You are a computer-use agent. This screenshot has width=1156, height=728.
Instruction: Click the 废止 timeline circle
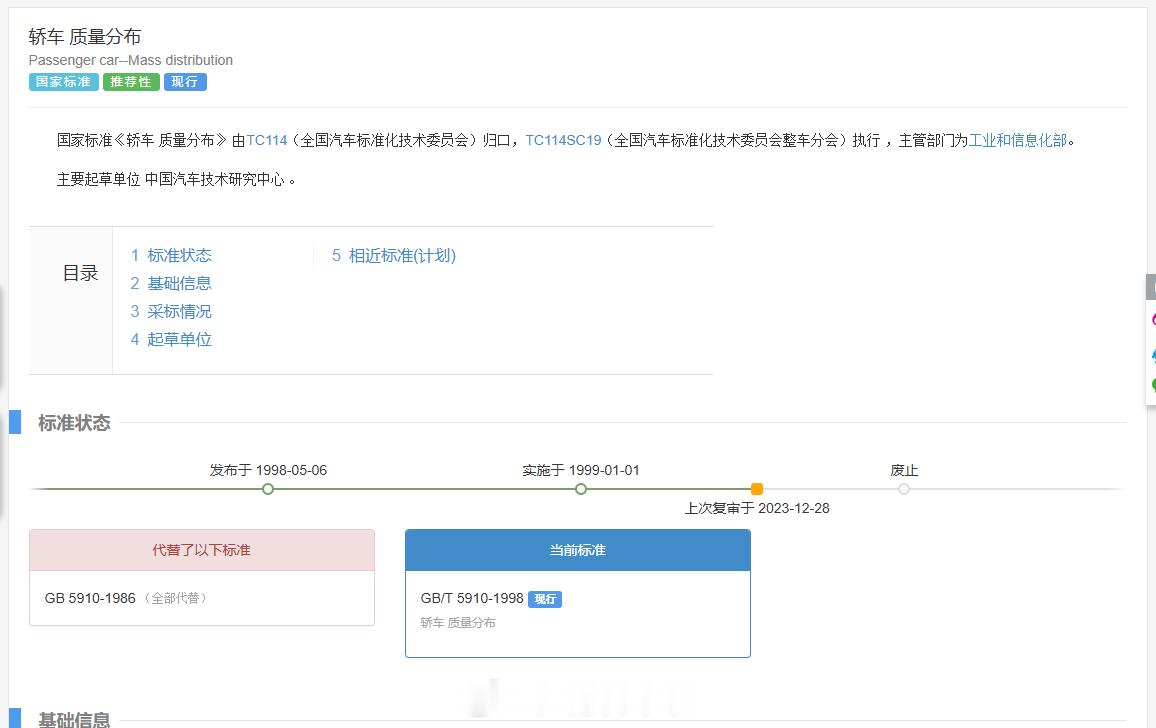(x=905, y=489)
